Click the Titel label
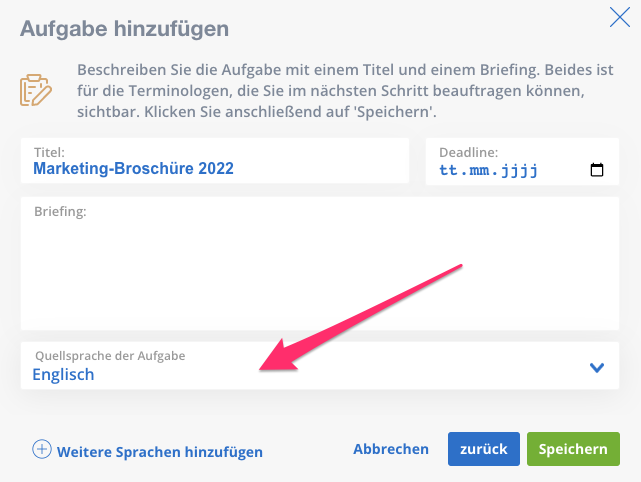Screen dimensions: 641x482 (x=49, y=152)
